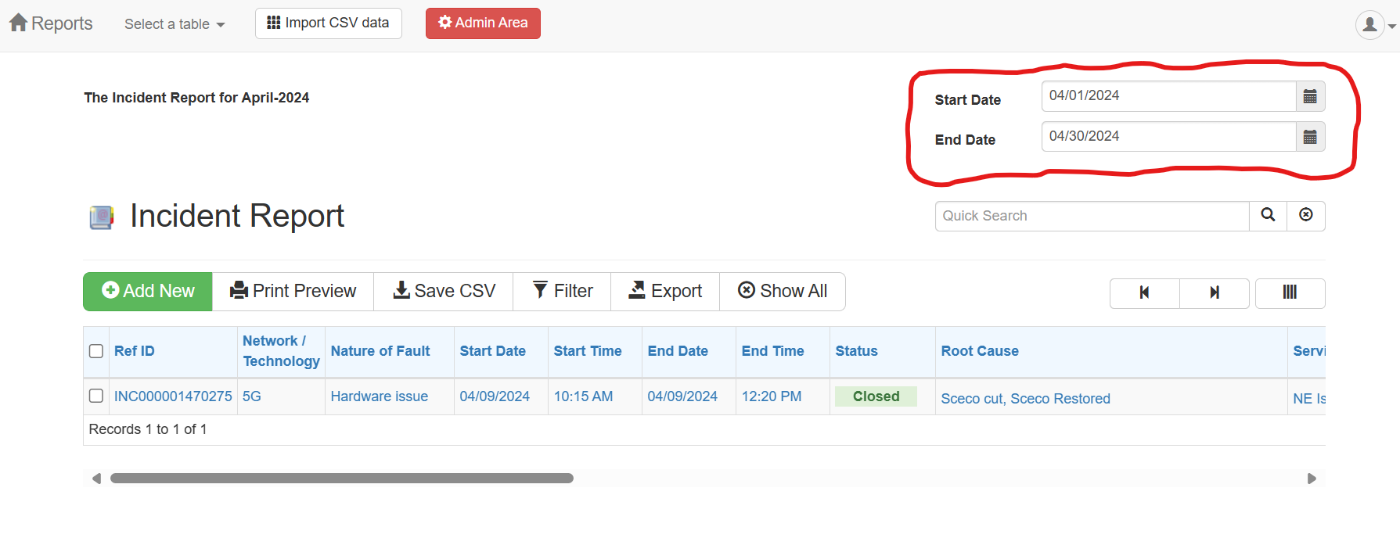Viewport: 1400px width, 538px height.
Task: Focus the Quick Search box
Action: (x=1092, y=216)
